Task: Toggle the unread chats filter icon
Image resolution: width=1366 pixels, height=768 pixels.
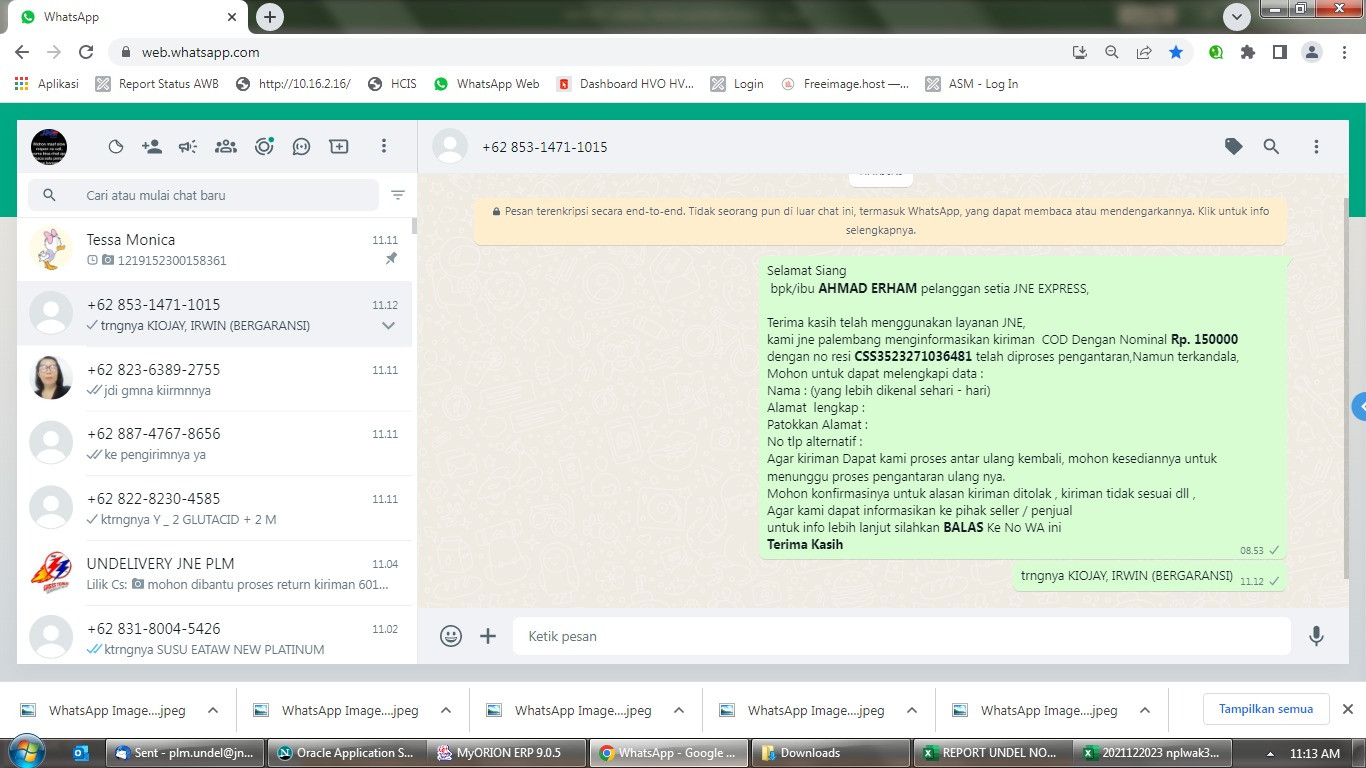Action: (x=398, y=195)
